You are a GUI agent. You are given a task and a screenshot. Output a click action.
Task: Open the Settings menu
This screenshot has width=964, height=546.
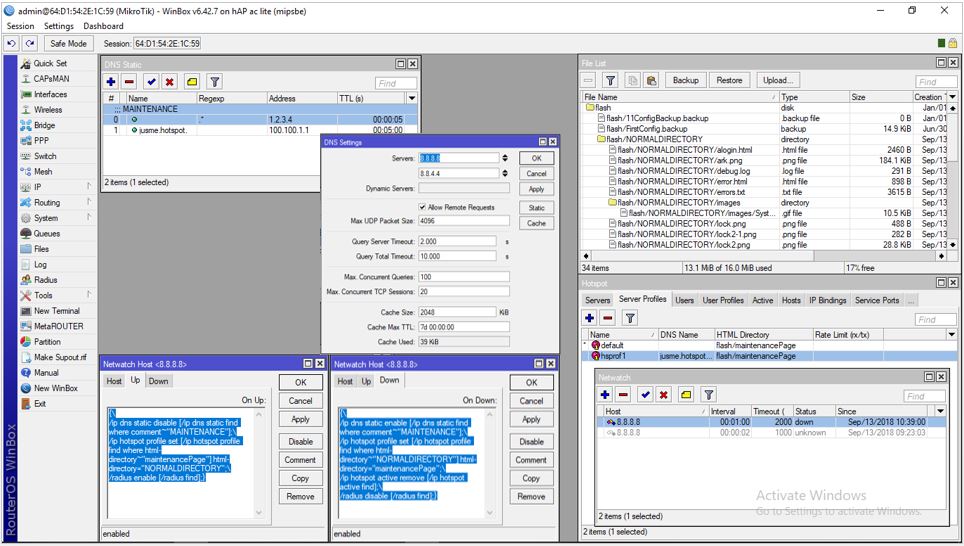(58, 26)
